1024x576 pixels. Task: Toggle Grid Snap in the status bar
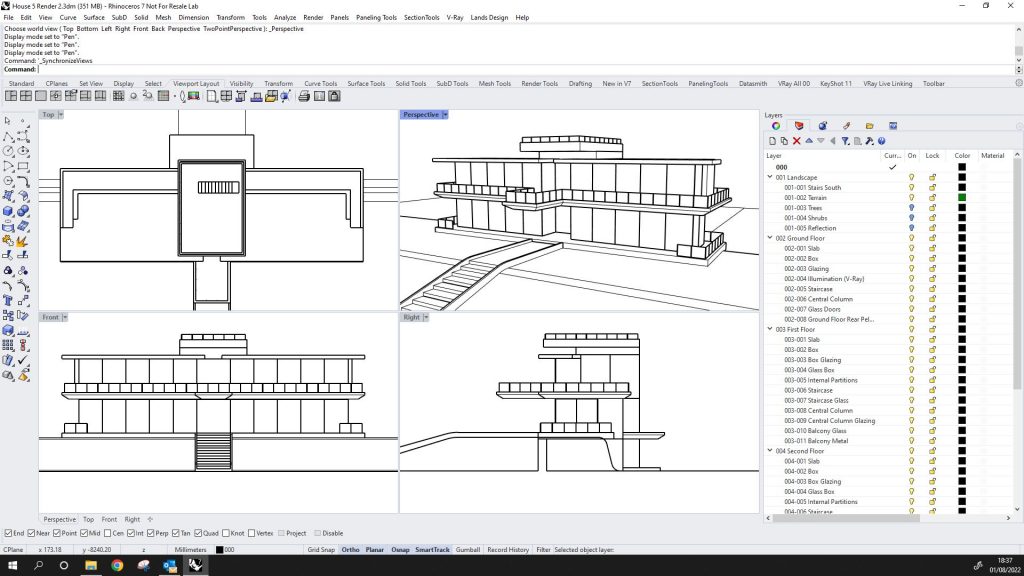click(x=321, y=550)
